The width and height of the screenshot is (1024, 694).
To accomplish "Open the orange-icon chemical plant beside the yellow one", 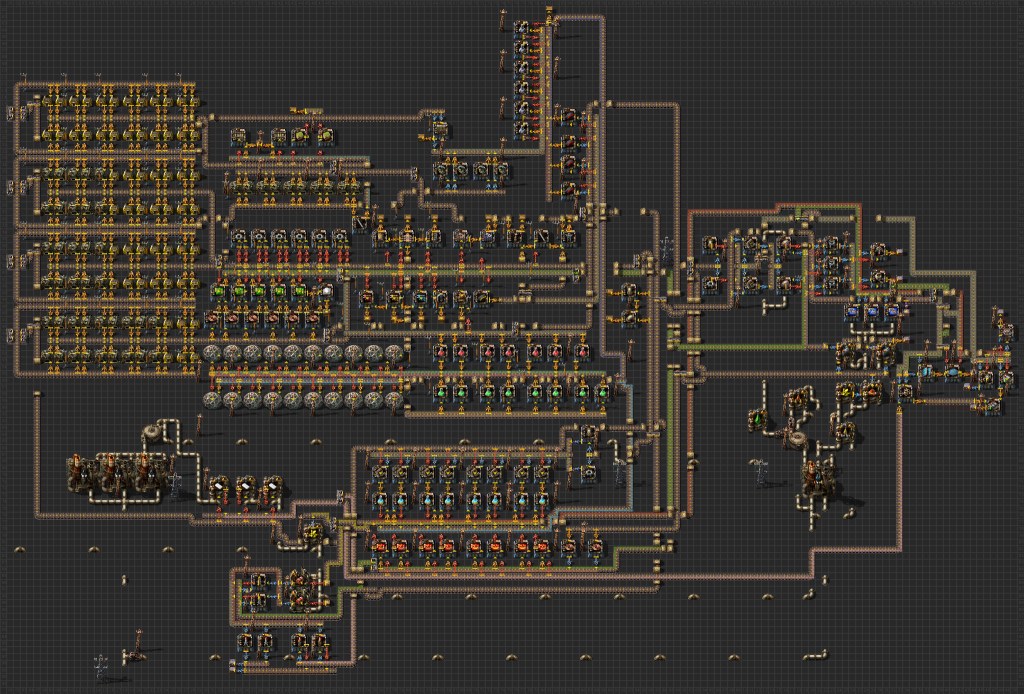I will tap(872, 392).
